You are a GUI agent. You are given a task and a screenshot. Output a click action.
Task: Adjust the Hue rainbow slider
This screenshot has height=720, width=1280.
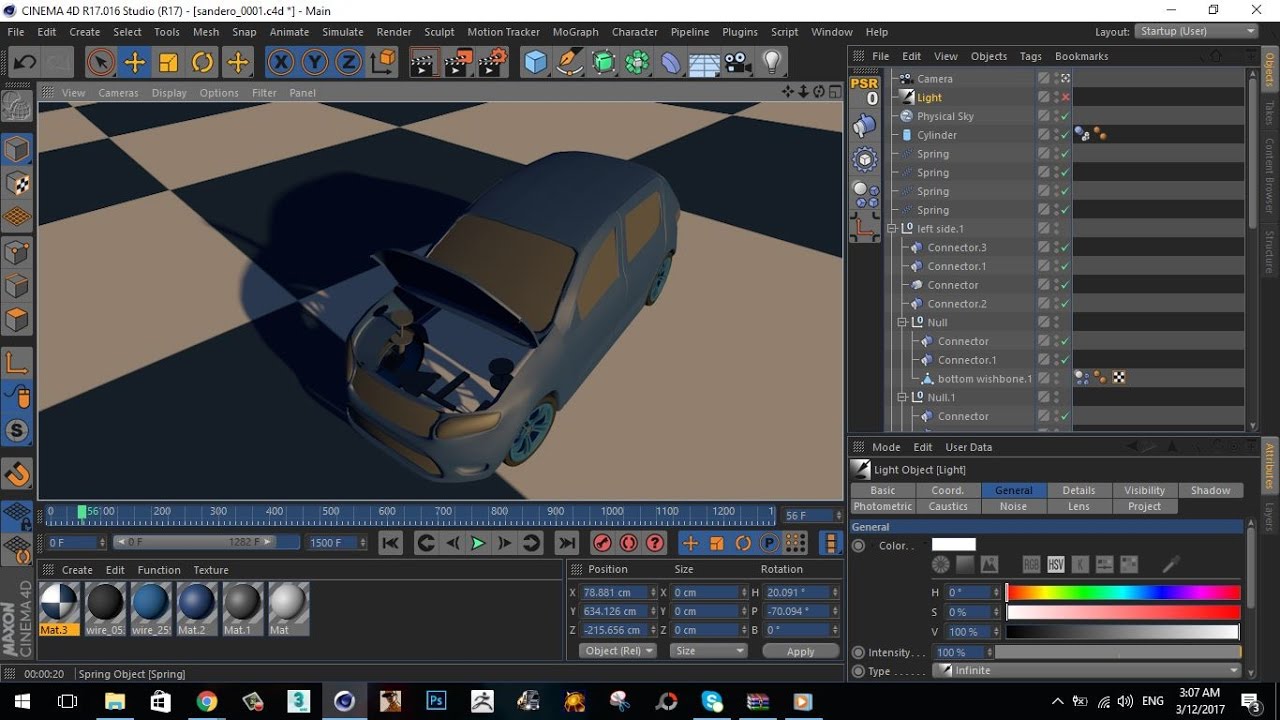[1123, 592]
